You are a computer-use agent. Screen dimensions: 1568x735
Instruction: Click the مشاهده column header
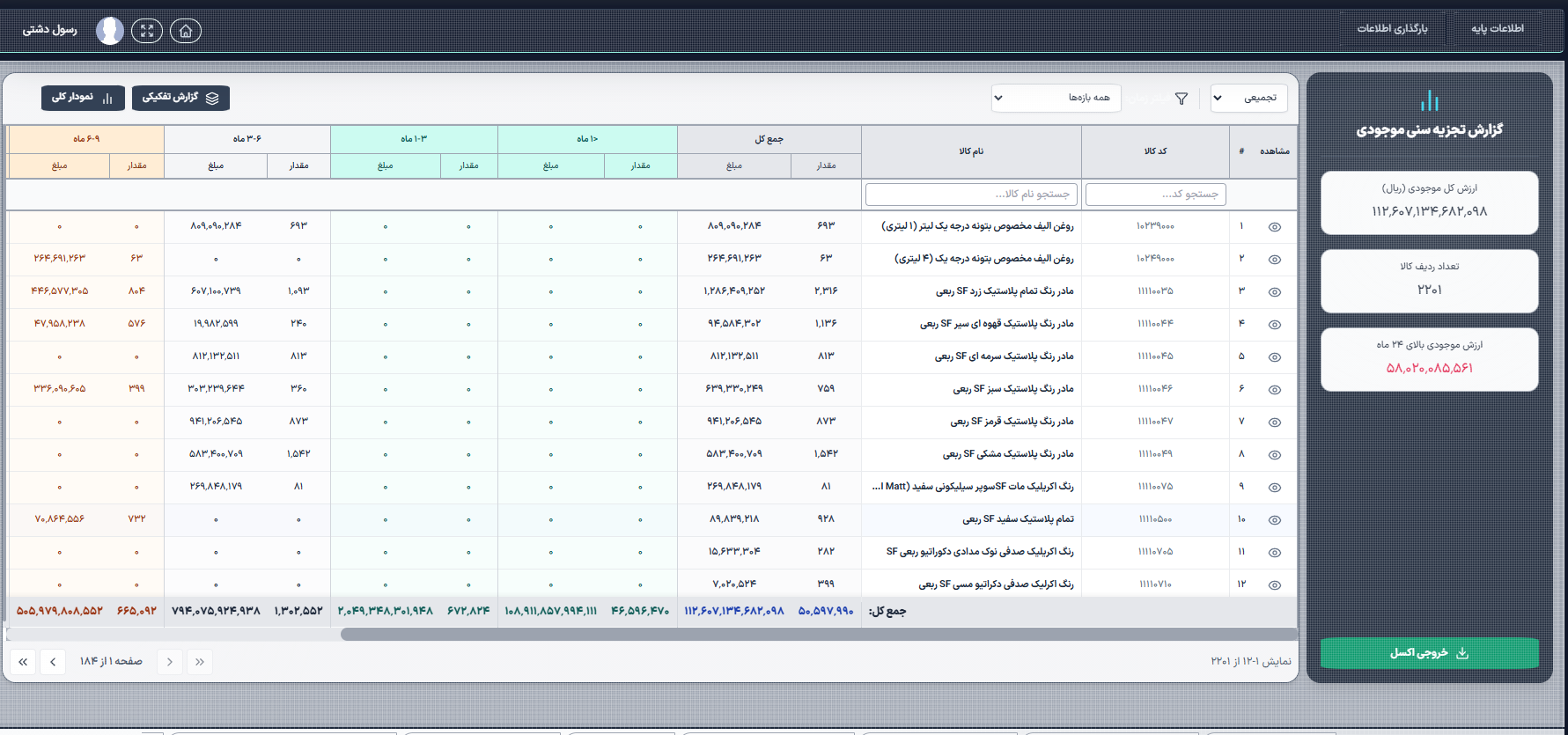tap(1274, 151)
